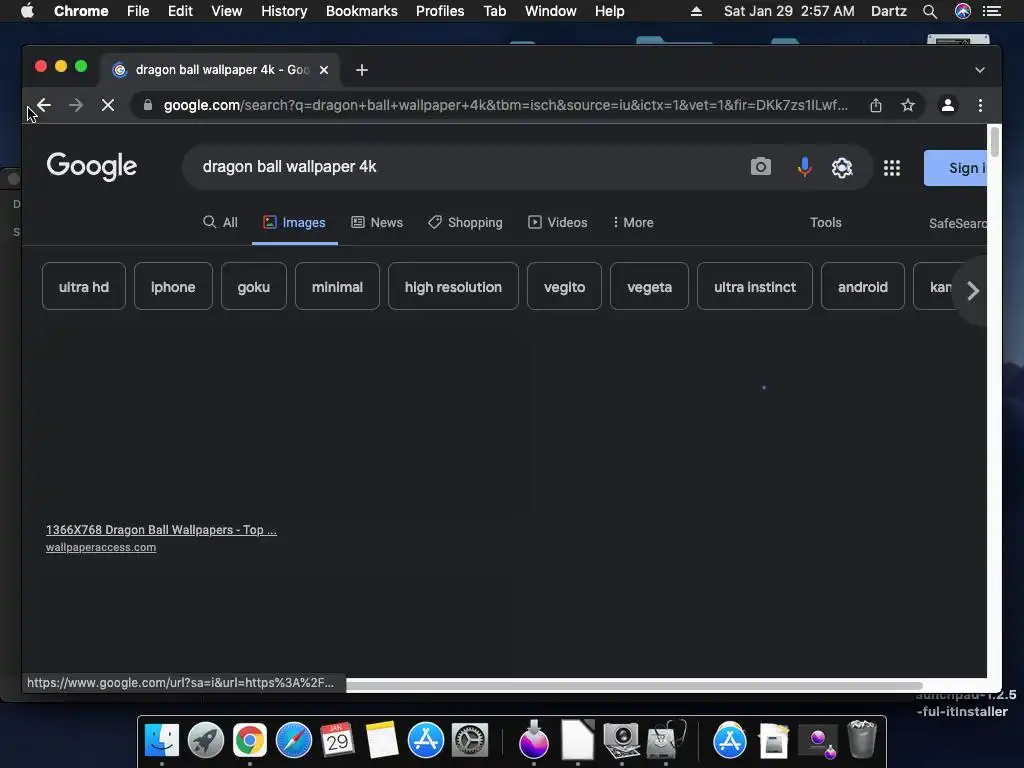
Task: Filter by android chip
Action: tap(863, 286)
